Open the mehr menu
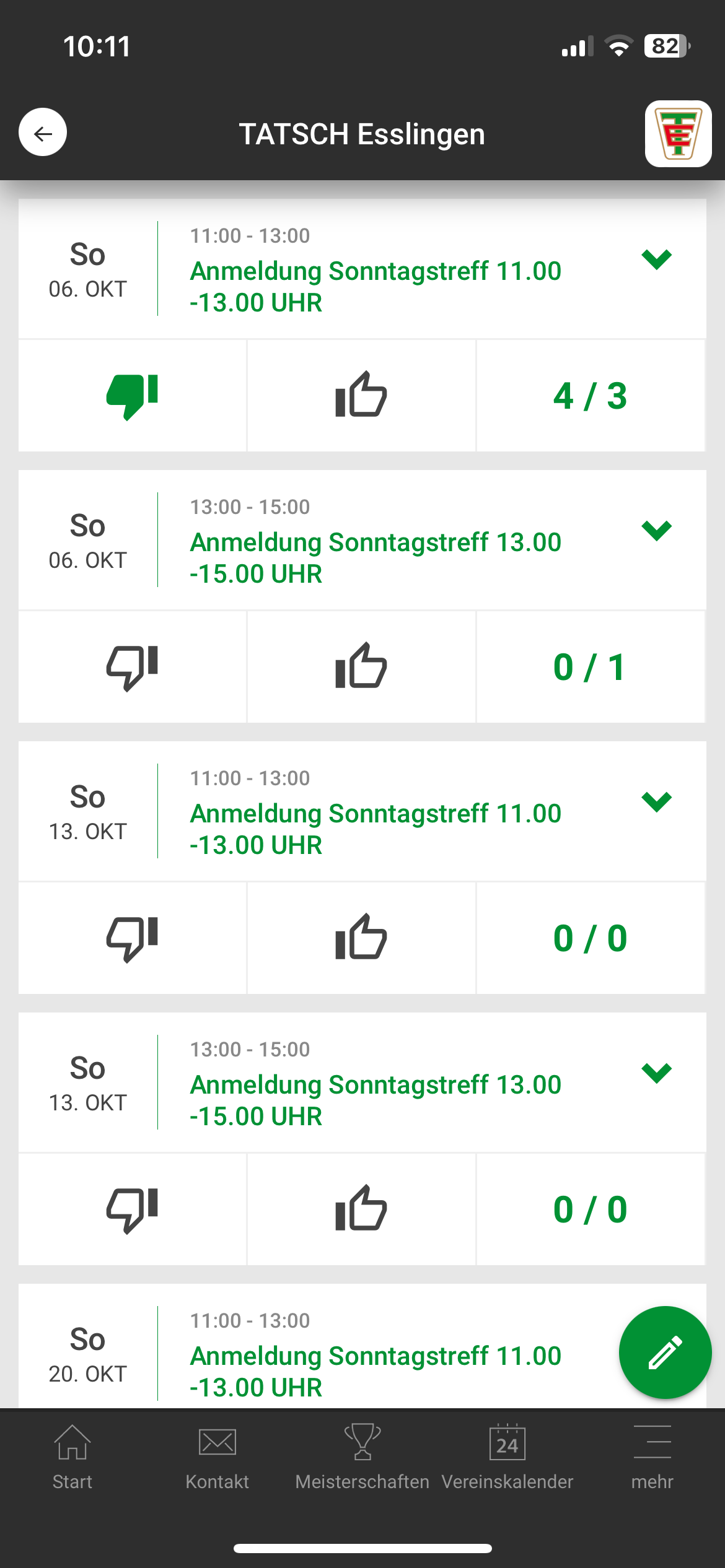Image resolution: width=725 pixels, height=1568 pixels. click(652, 1455)
